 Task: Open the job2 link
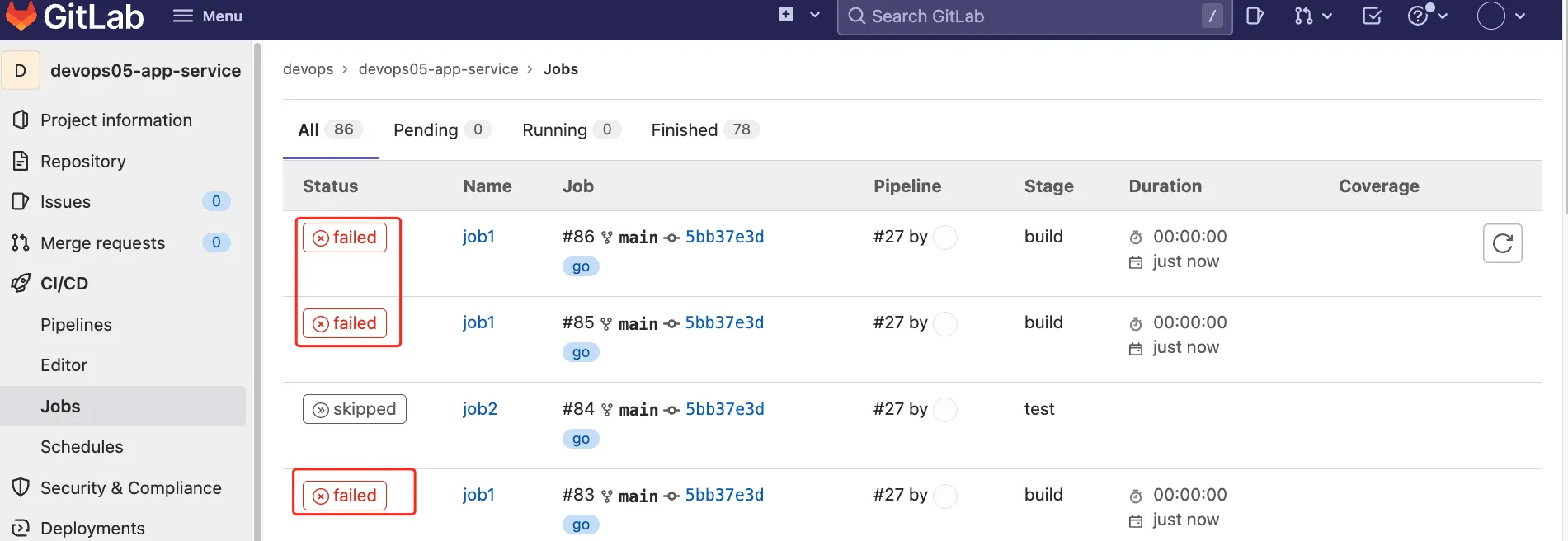(479, 409)
